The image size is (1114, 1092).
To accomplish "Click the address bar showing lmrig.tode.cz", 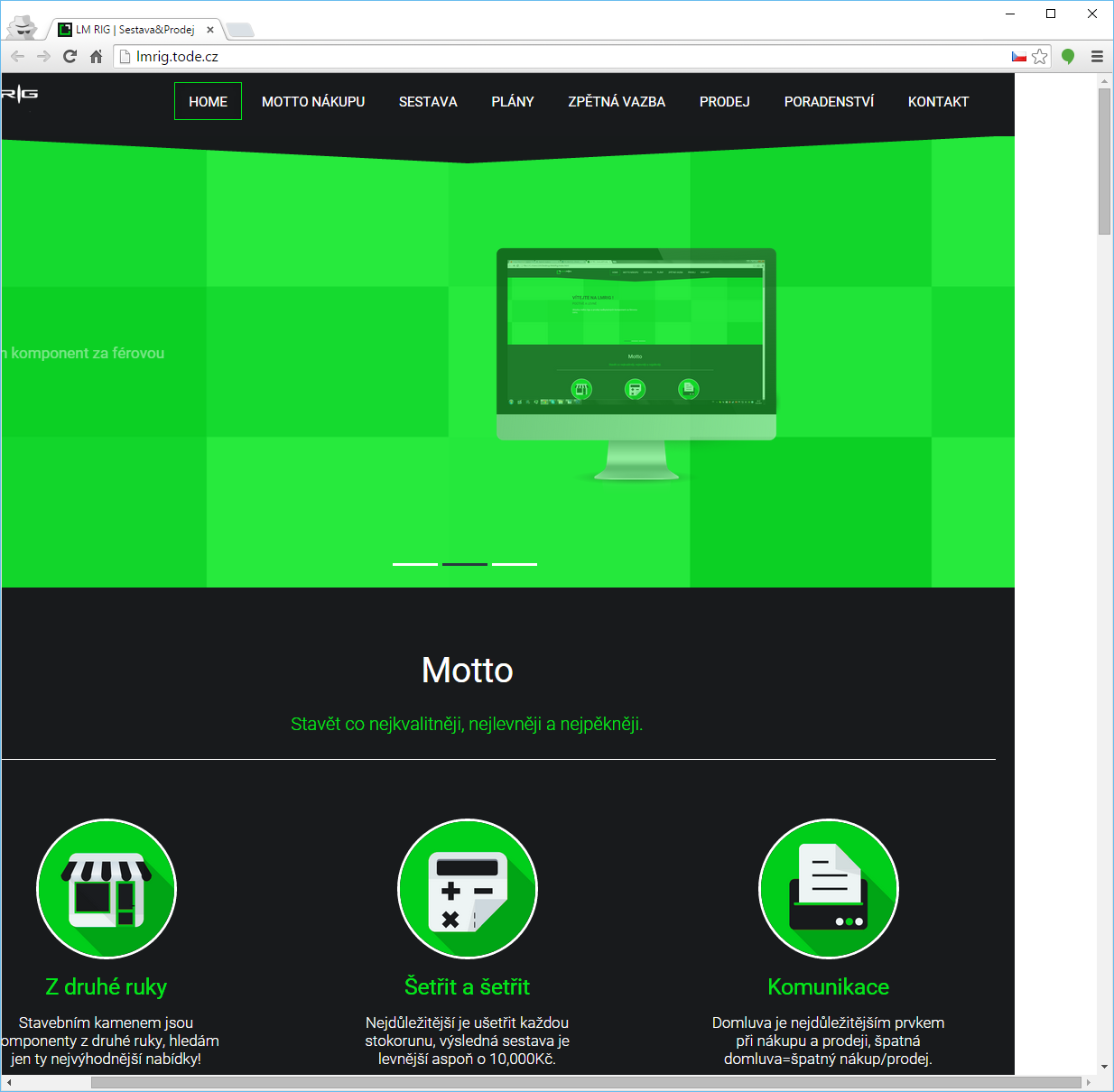I will pyautogui.click(x=542, y=56).
